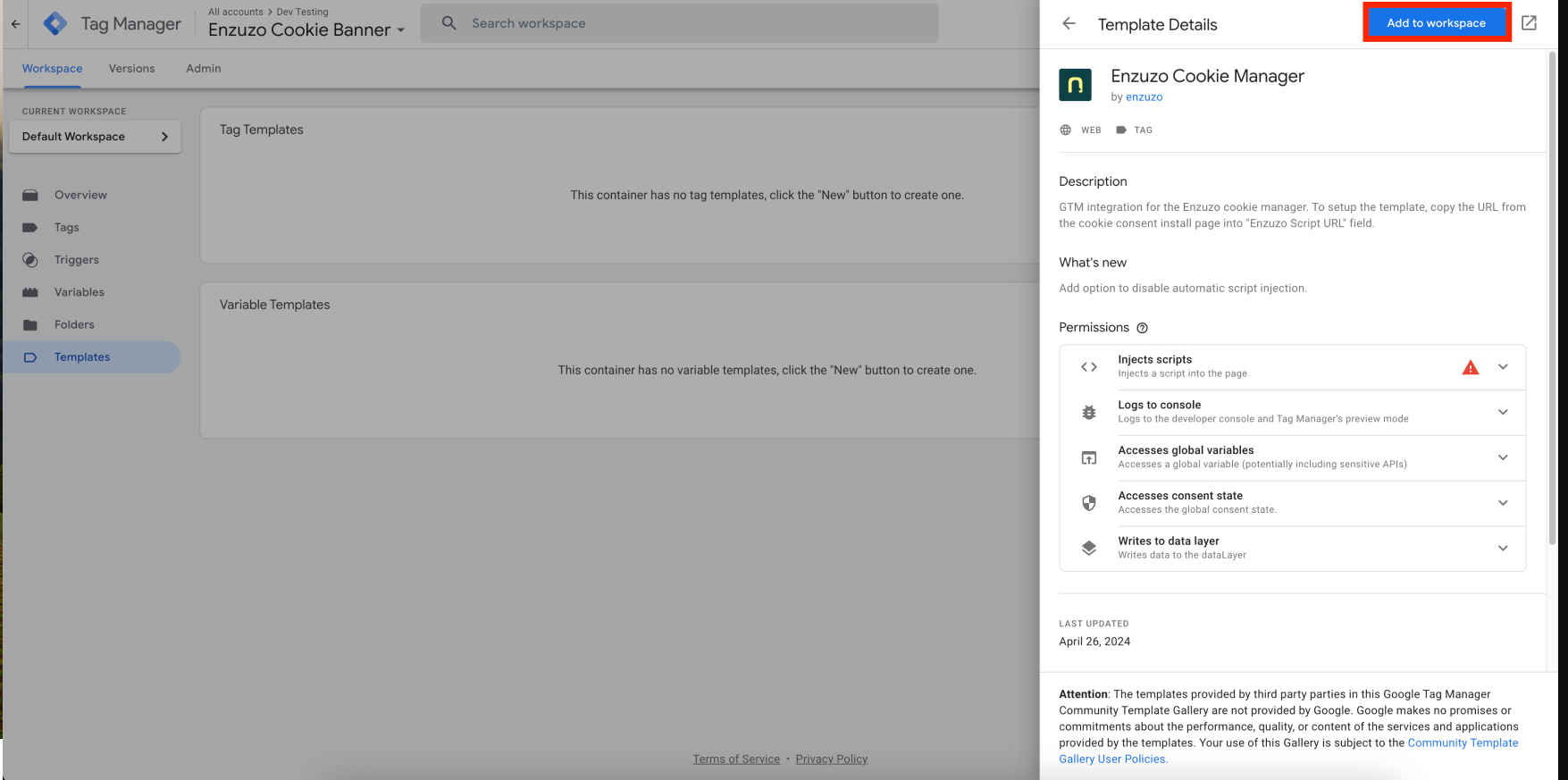Click the Variables sidebar icon
Viewport: 1568px width, 780px height.
pyautogui.click(x=30, y=292)
